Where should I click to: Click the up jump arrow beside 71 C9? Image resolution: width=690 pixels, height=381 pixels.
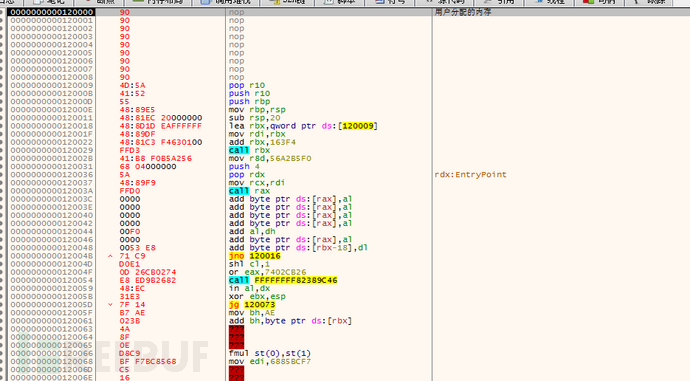[x=110, y=256]
